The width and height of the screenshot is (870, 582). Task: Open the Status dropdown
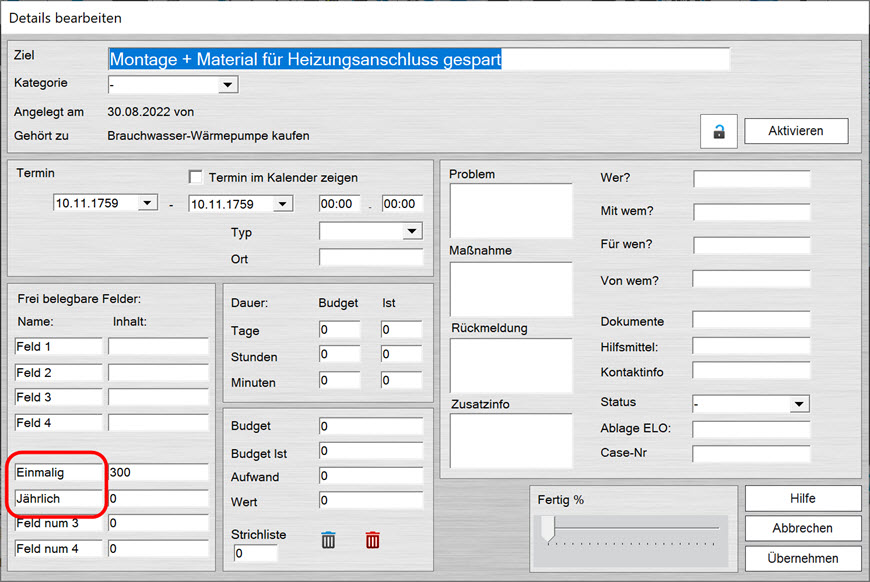point(798,404)
